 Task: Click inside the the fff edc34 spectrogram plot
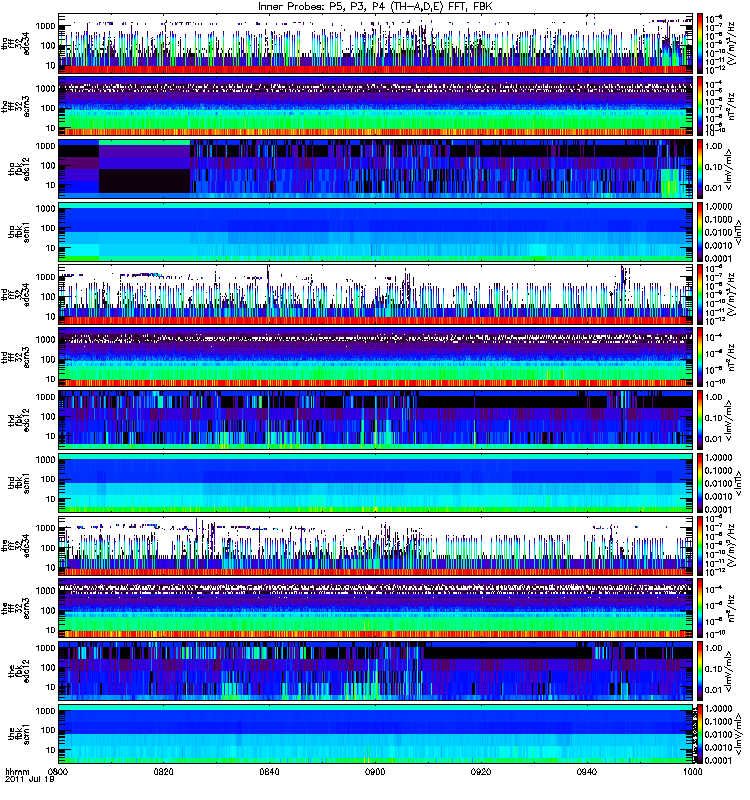coord(375,545)
